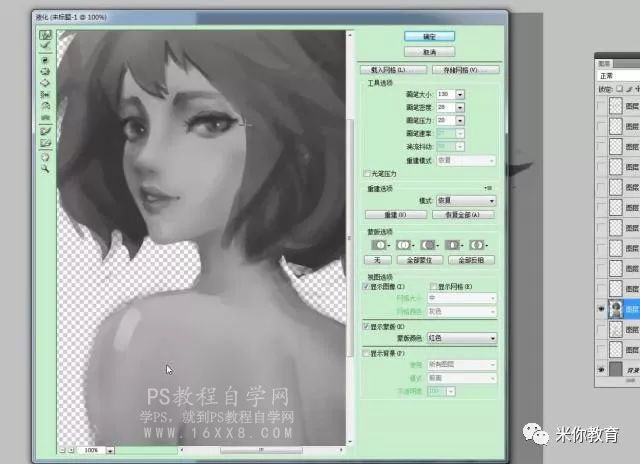Uncheck the 显示蒙版 show mask checkbox
Screen dimensions: 640x464
click(366, 326)
